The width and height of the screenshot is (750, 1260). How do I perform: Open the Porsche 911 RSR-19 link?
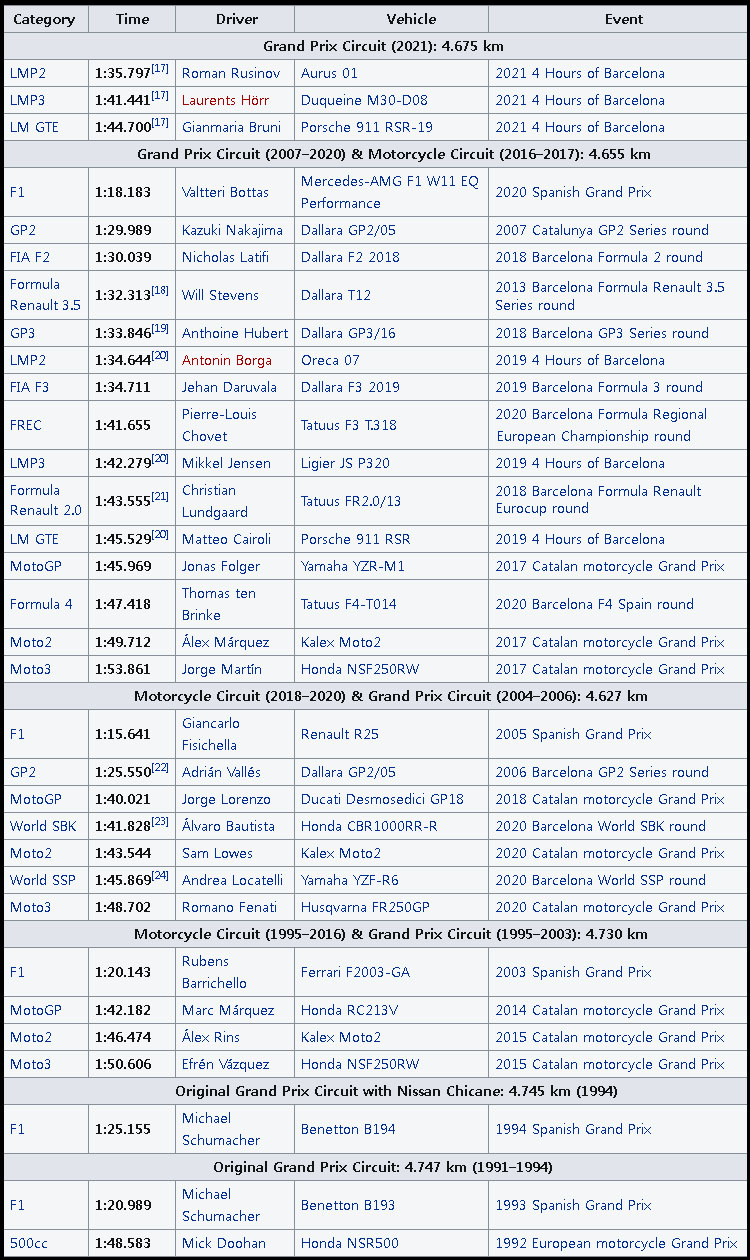pos(367,127)
